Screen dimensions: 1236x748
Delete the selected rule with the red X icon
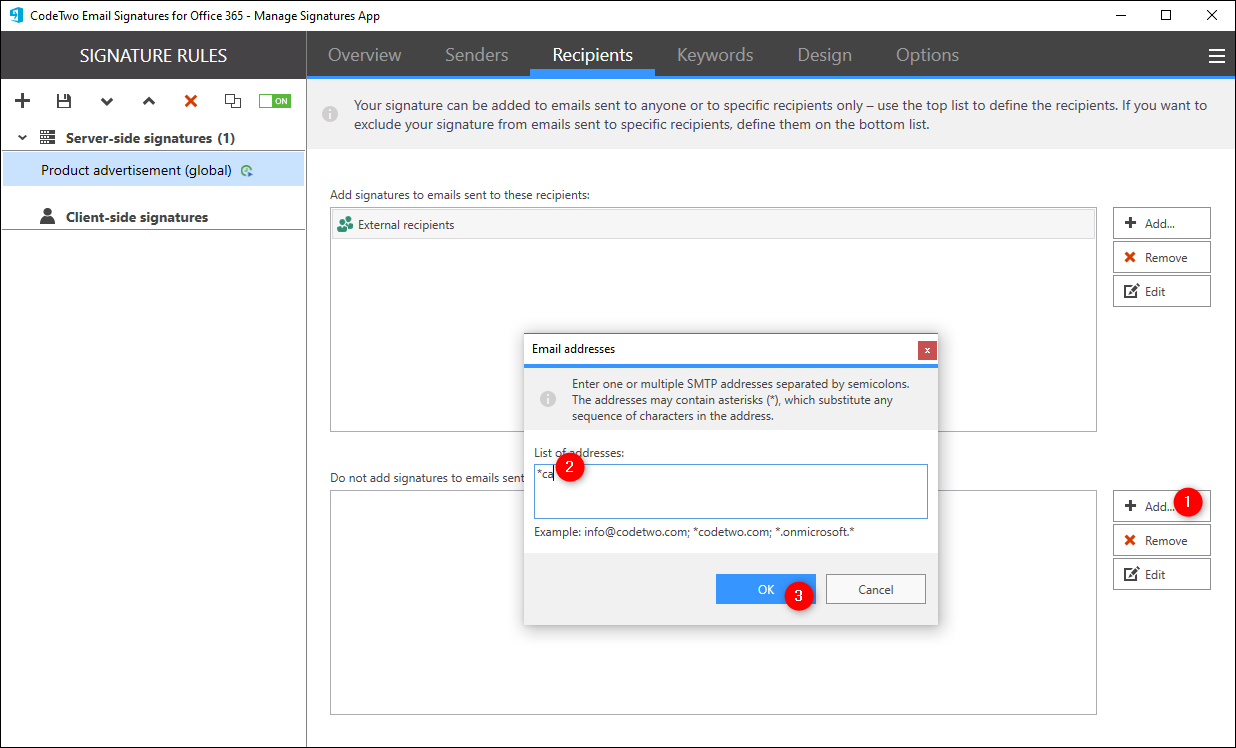point(190,100)
